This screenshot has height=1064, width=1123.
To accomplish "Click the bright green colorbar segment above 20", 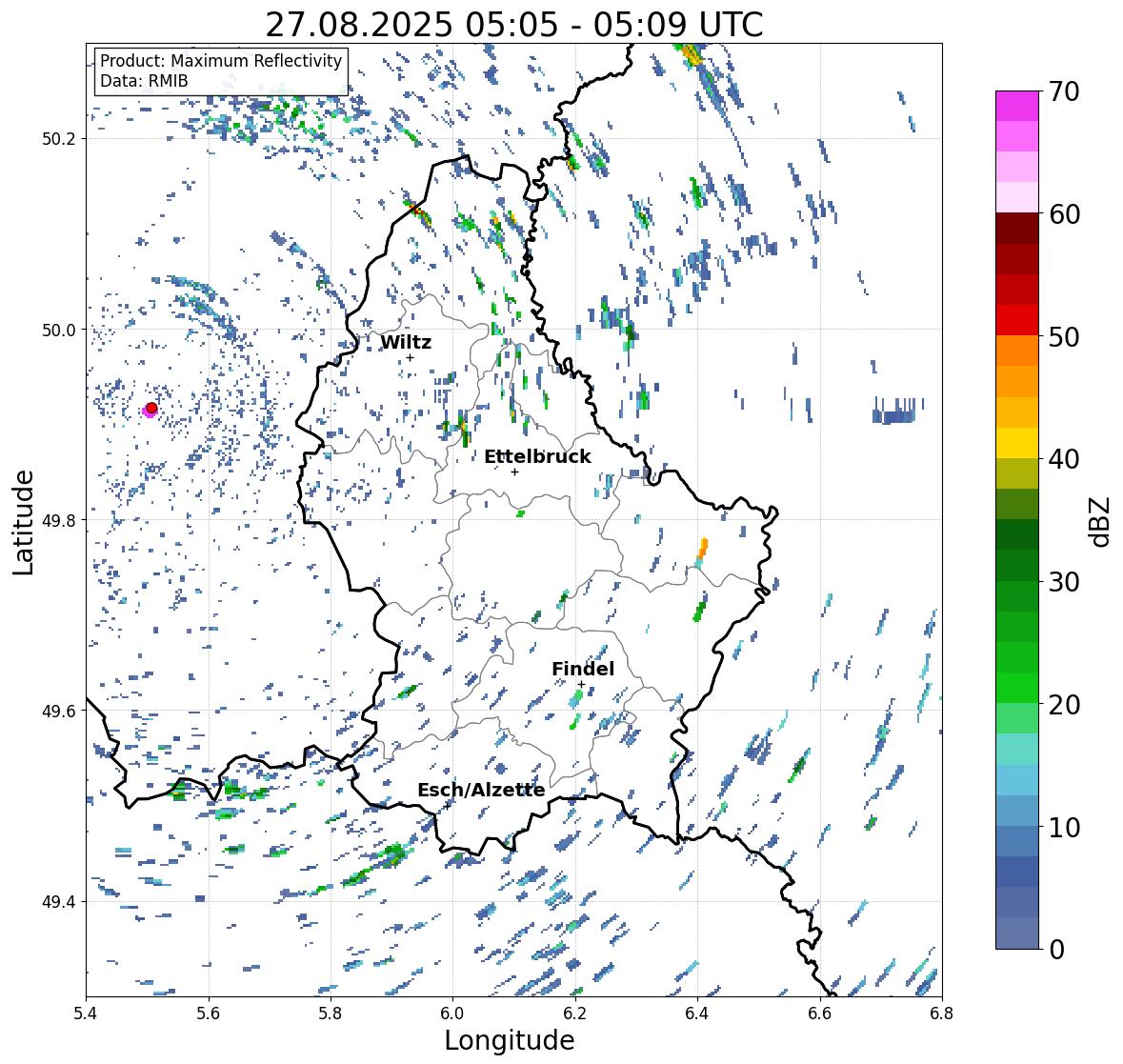I will (x=1017, y=688).
